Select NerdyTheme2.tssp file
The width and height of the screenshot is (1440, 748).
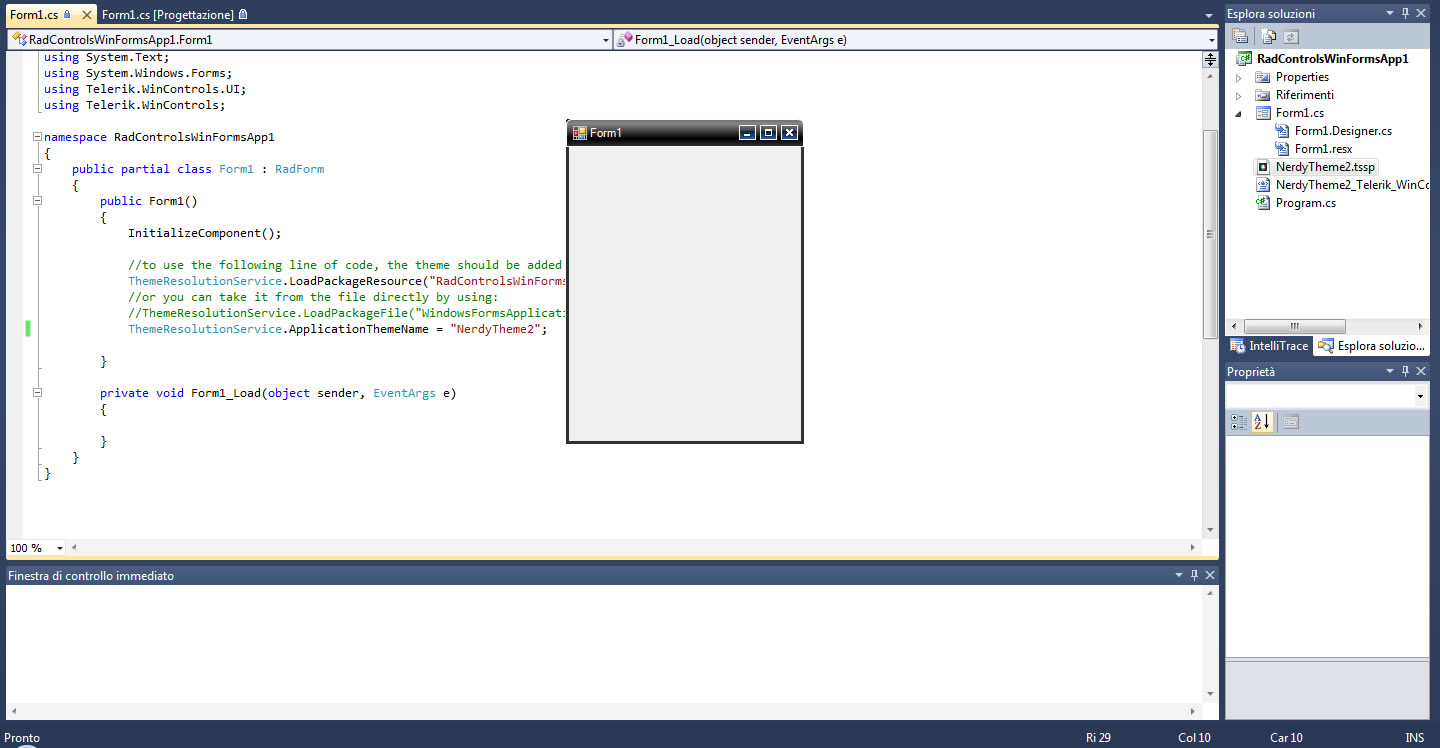[x=1325, y=167]
